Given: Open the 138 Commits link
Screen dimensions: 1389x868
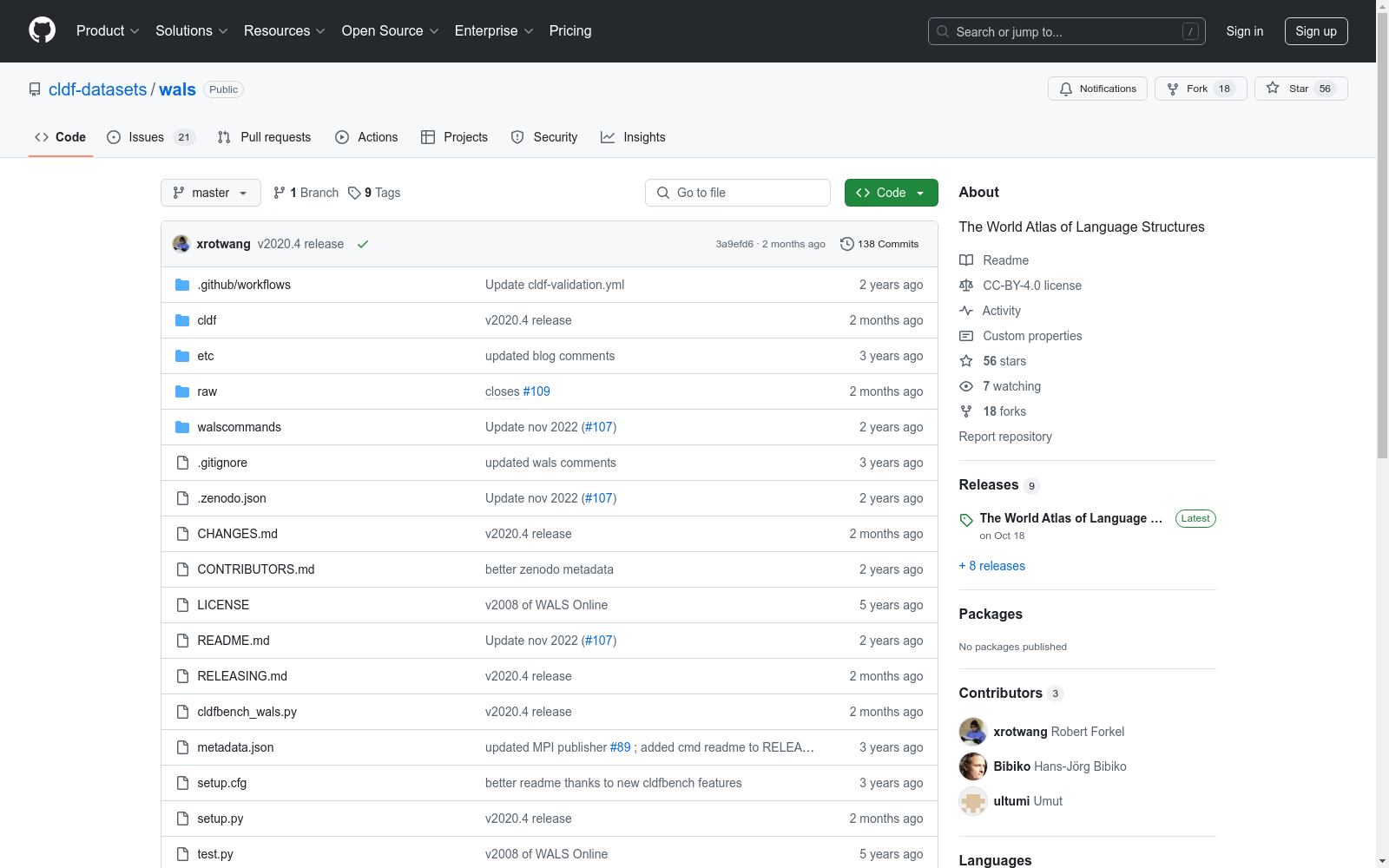Looking at the screenshot, I should point(879,244).
